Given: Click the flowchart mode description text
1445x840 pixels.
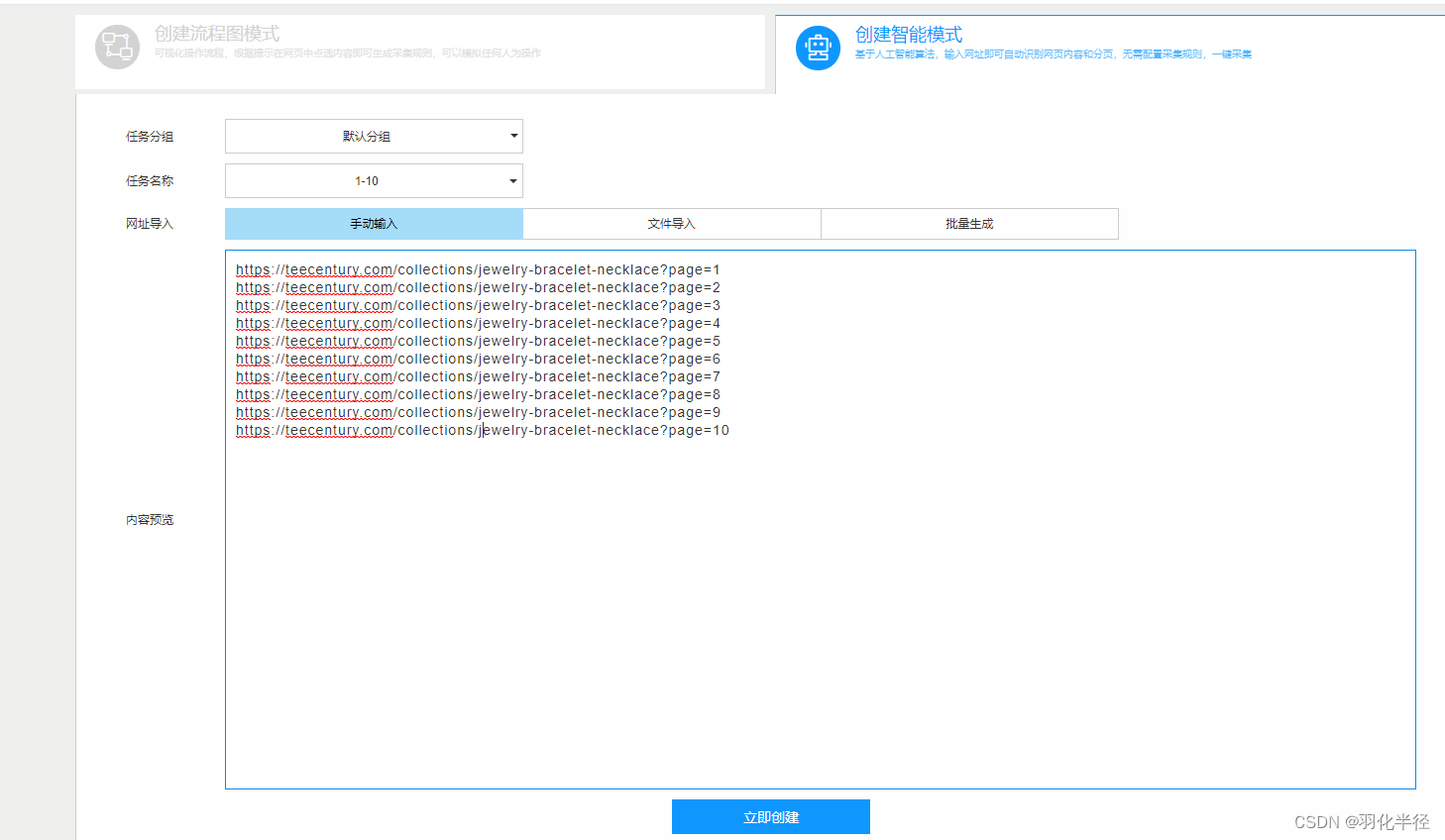Looking at the screenshot, I should 348,53.
